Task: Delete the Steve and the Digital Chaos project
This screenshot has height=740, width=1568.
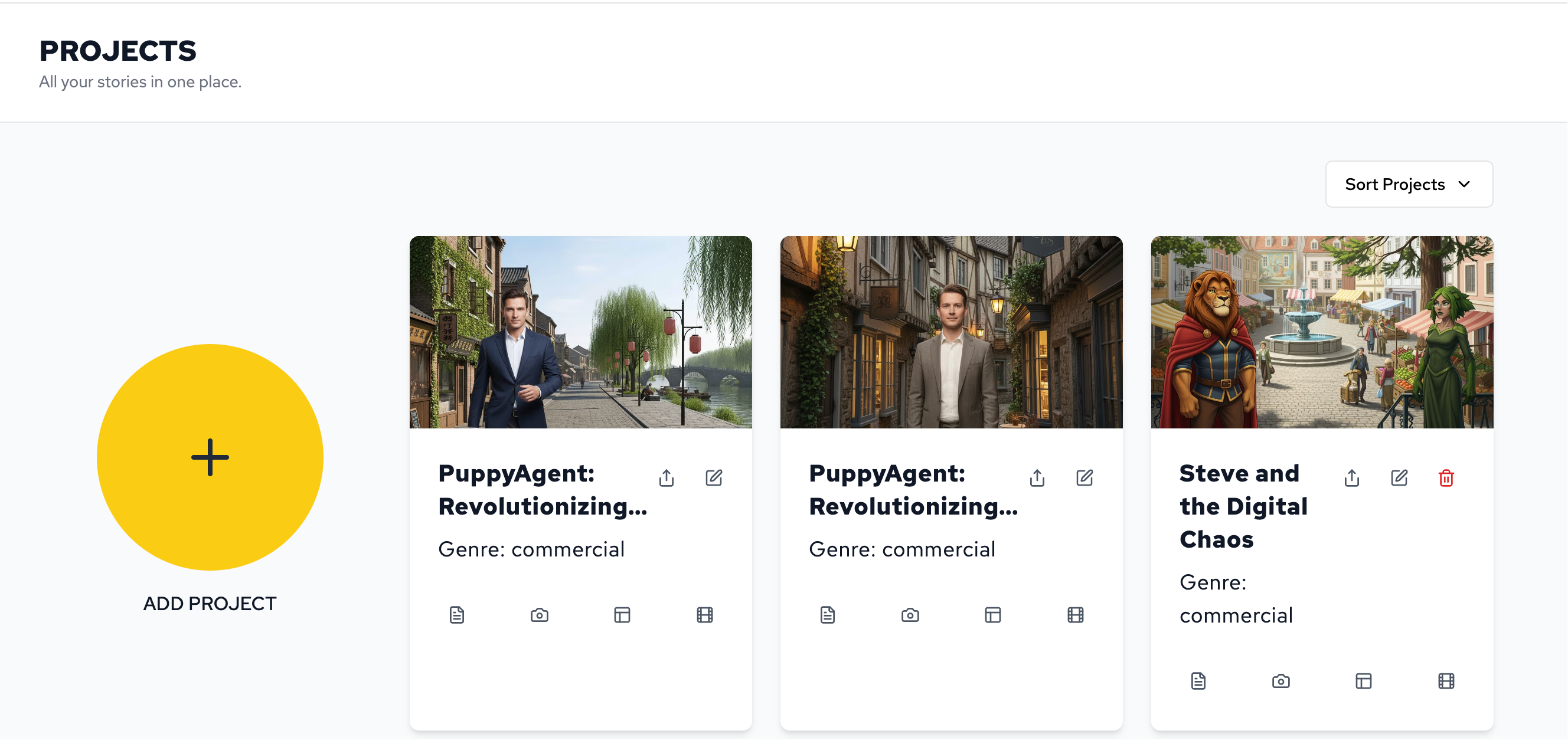Action: (1447, 479)
